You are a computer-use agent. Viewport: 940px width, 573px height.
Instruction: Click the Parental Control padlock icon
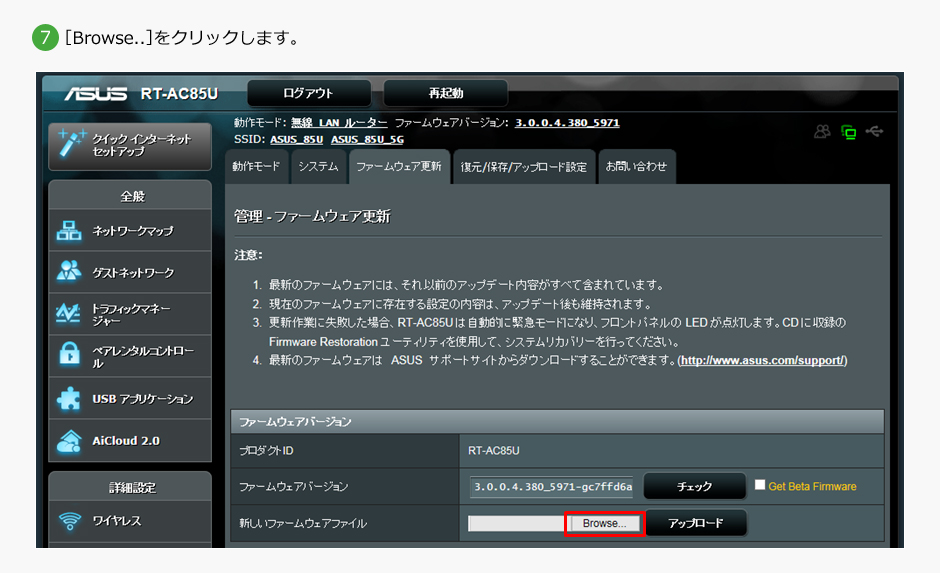[70, 354]
